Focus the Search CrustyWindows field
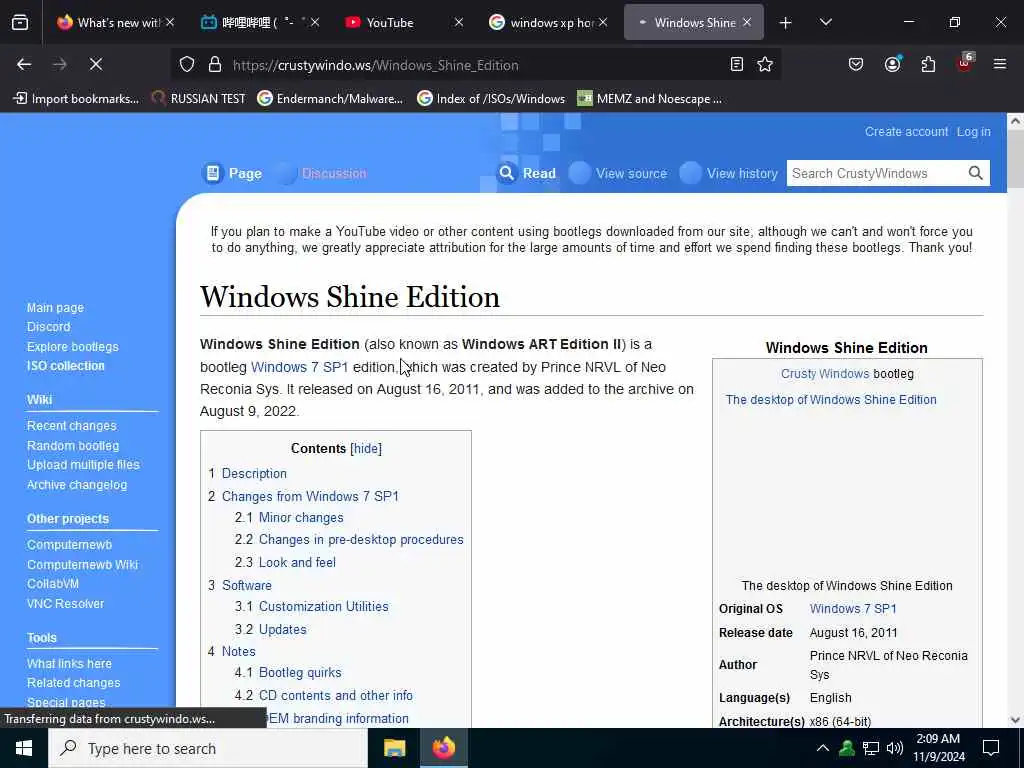Viewport: 1024px width, 768px height. (875, 173)
